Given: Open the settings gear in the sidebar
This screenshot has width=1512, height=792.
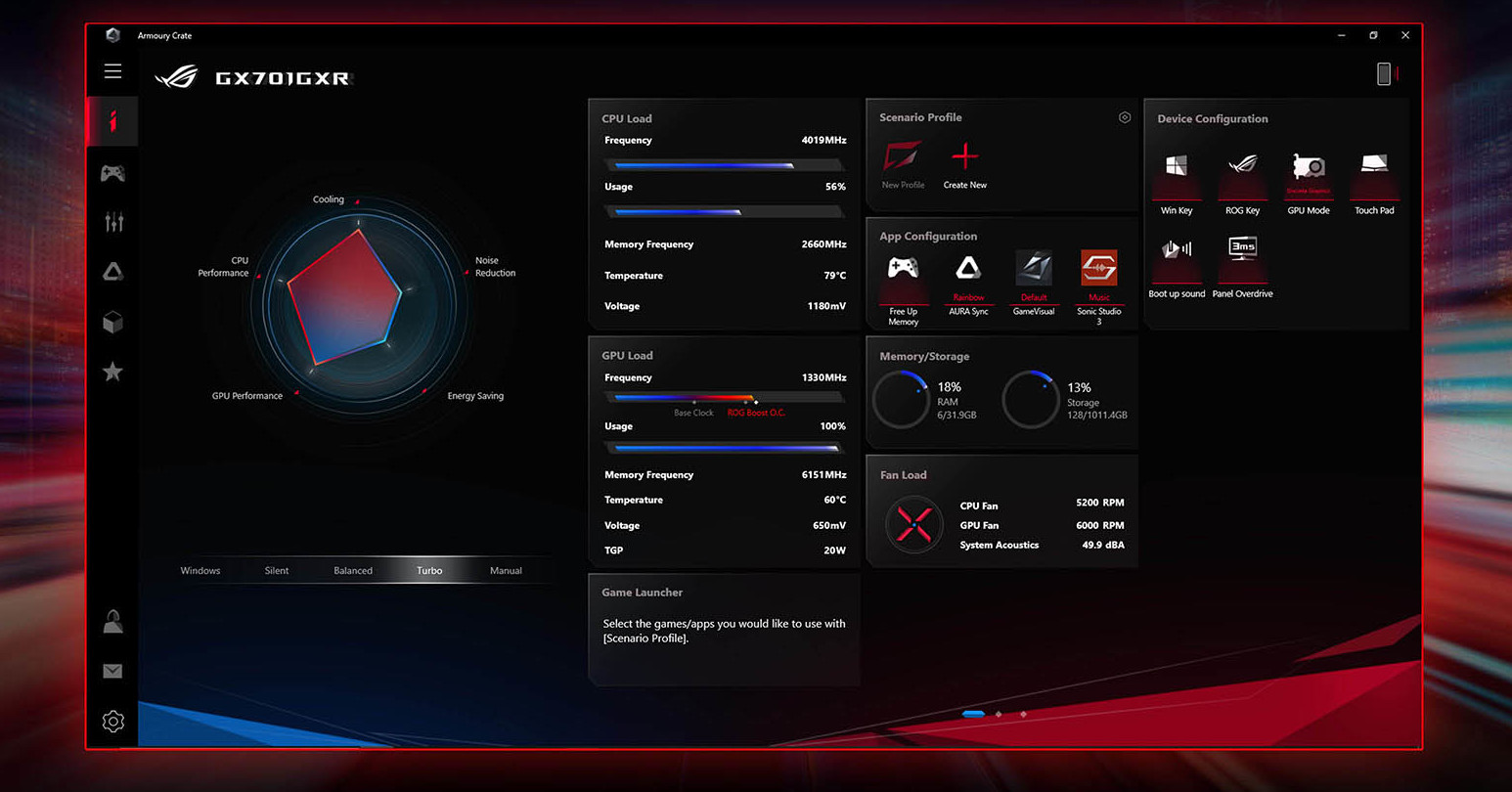Looking at the screenshot, I should click(113, 722).
